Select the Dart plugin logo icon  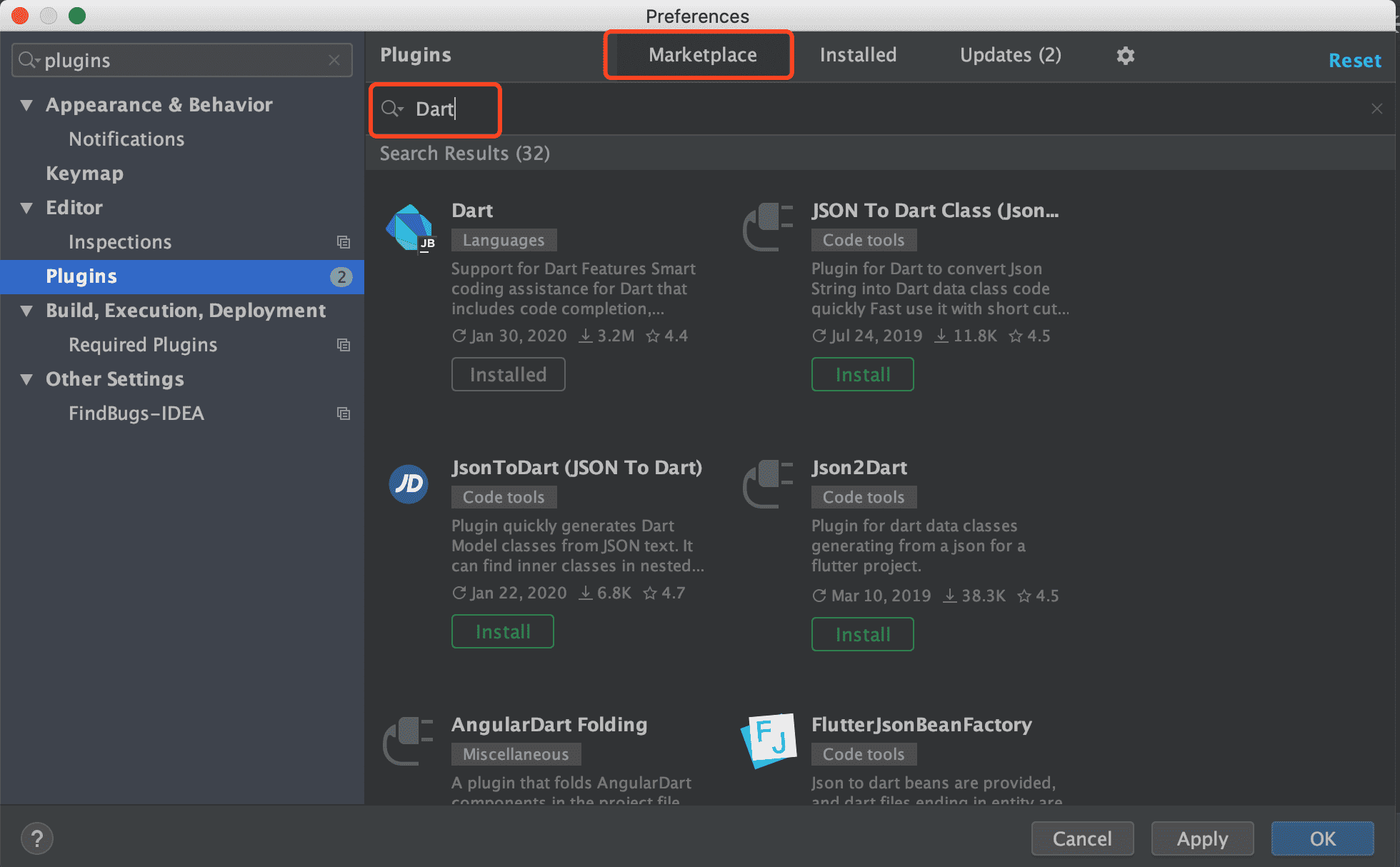[x=411, y=229]
